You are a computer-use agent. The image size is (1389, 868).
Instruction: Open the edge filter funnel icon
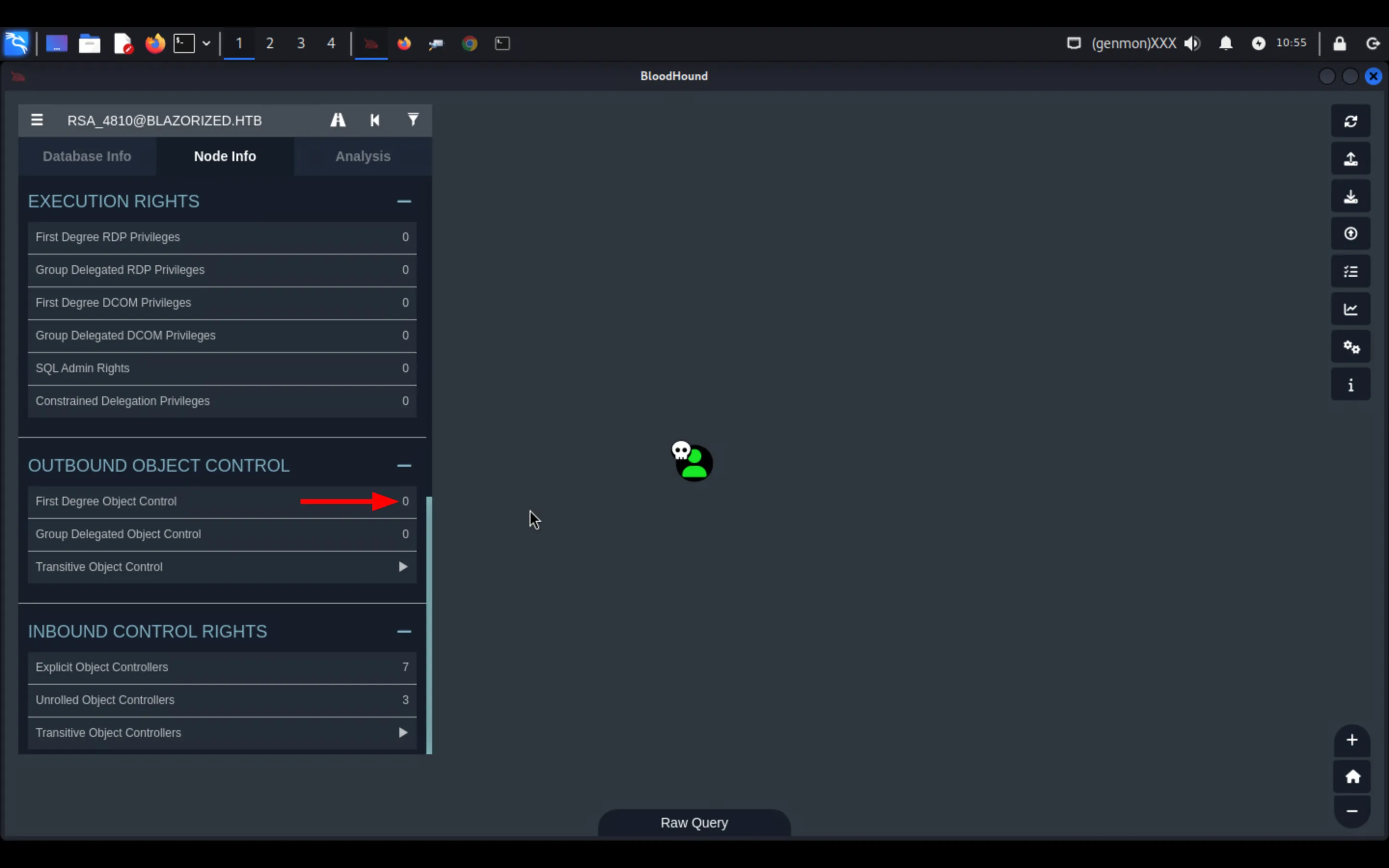(413, 120)
